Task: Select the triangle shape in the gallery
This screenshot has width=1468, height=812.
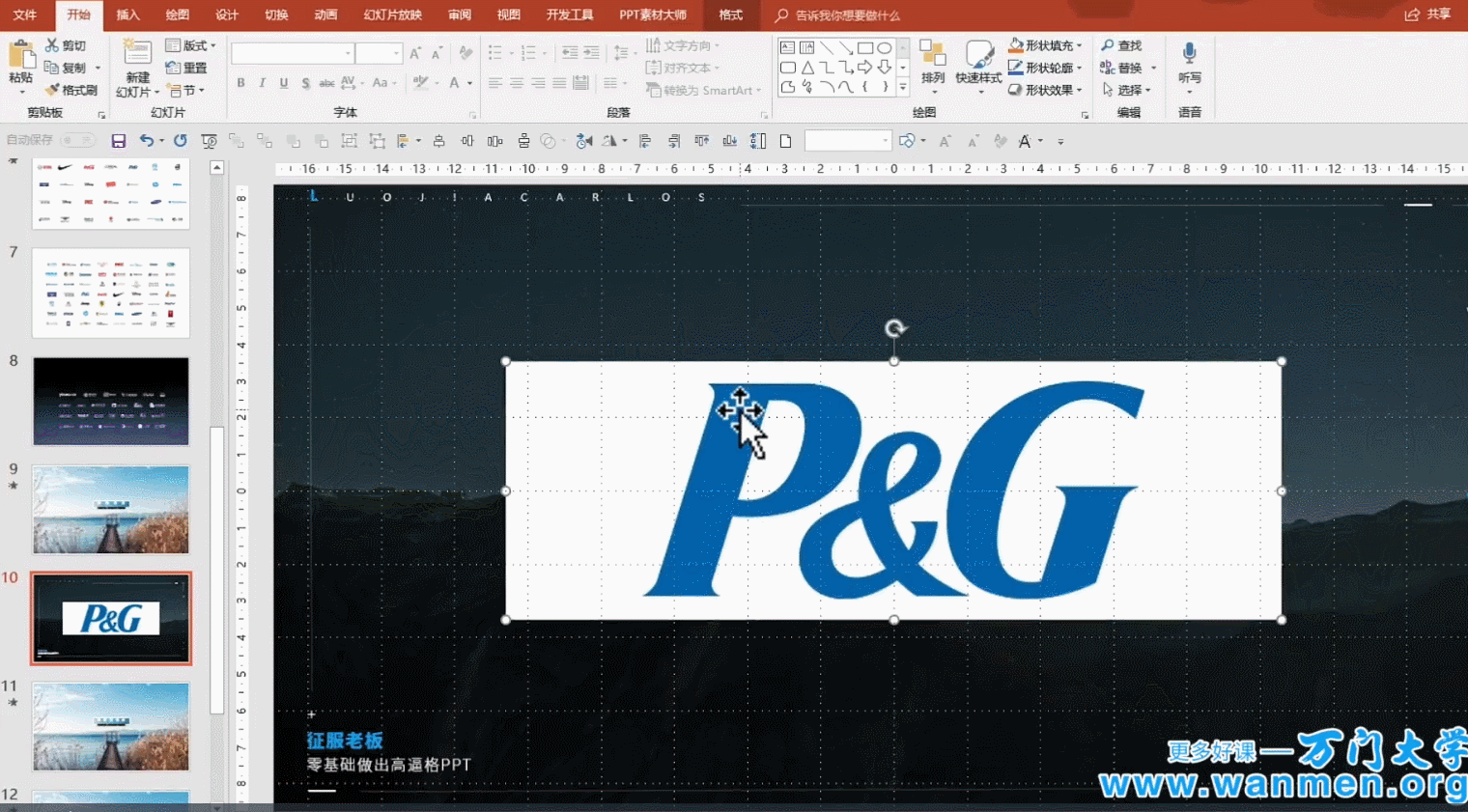Action: pyautogui.click(x=807, y=68)
